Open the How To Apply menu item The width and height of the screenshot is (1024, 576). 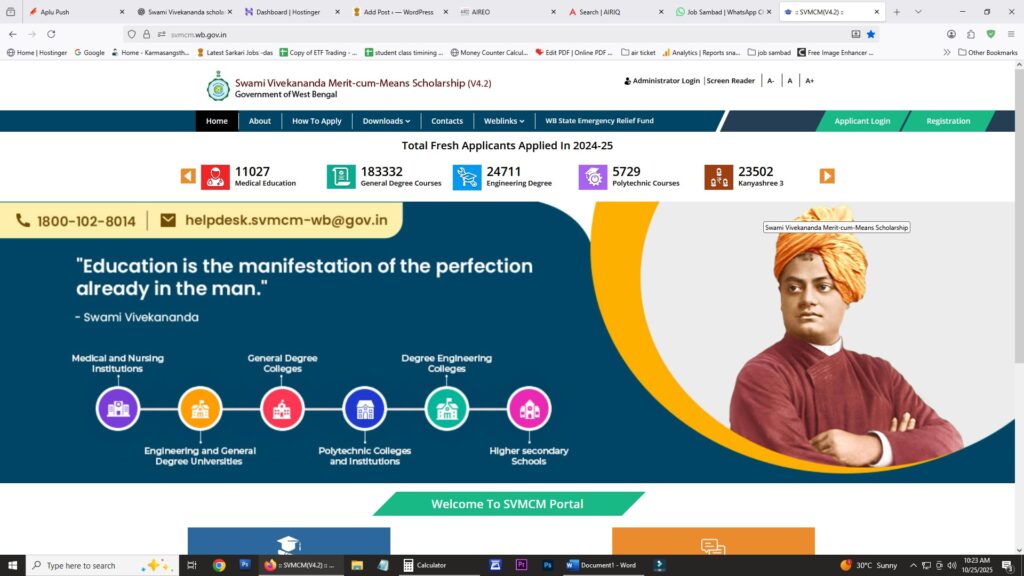(317, 121)
